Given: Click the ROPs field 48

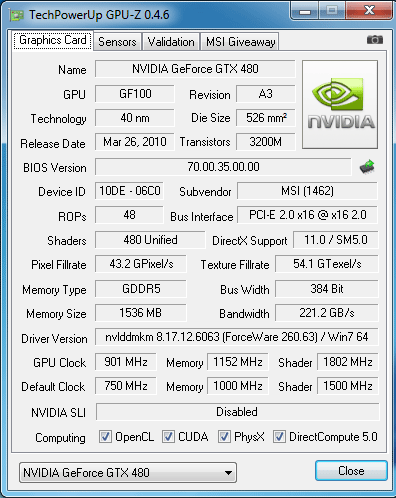Looking at the screenshot, I should pyautogui.click(x=129, y=215).
